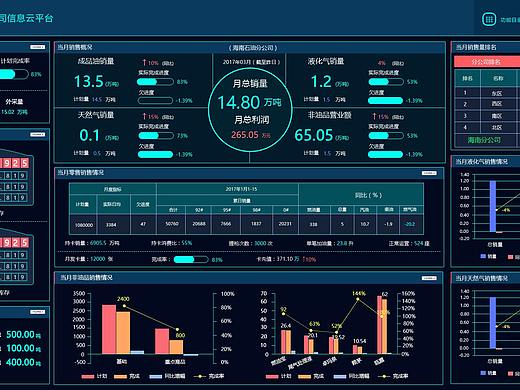The height and width of the screenshot is (390, 520).
Task: Toggle 同比增幅 legend in left bar chart
Action: tap(167, 376)
